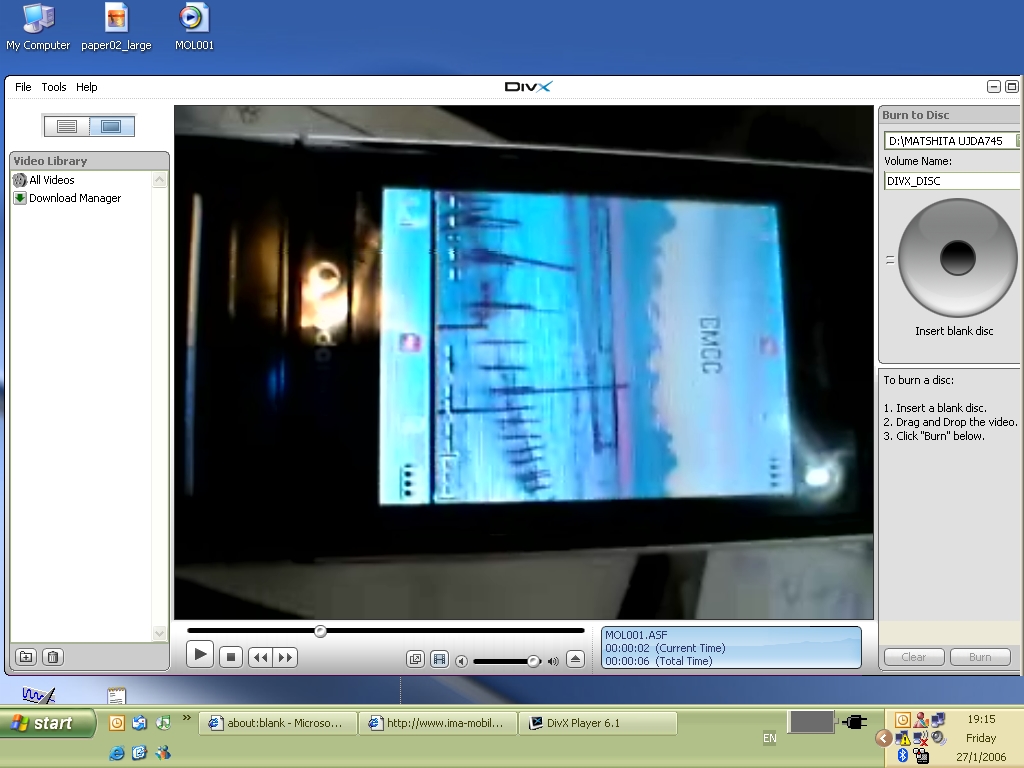The image size is (1024, 768).
Task: Open the disc drive dropdown
Action: (x=1017, y=141)
